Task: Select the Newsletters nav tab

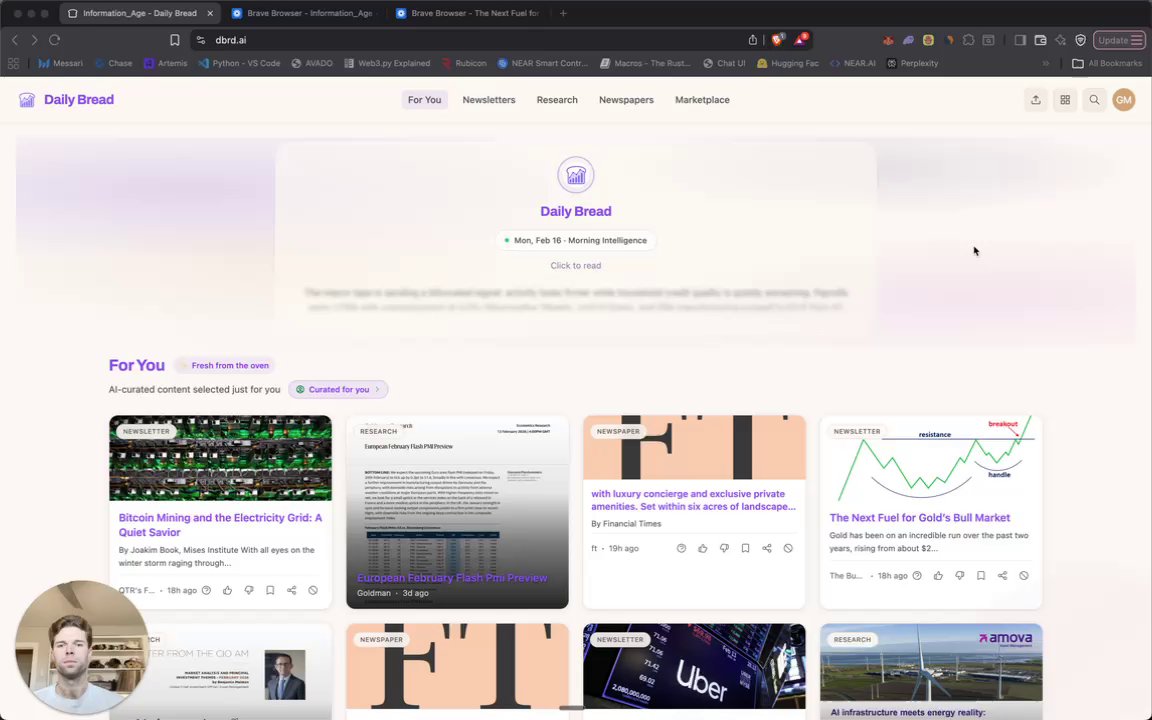Action: tap(489, 100)
